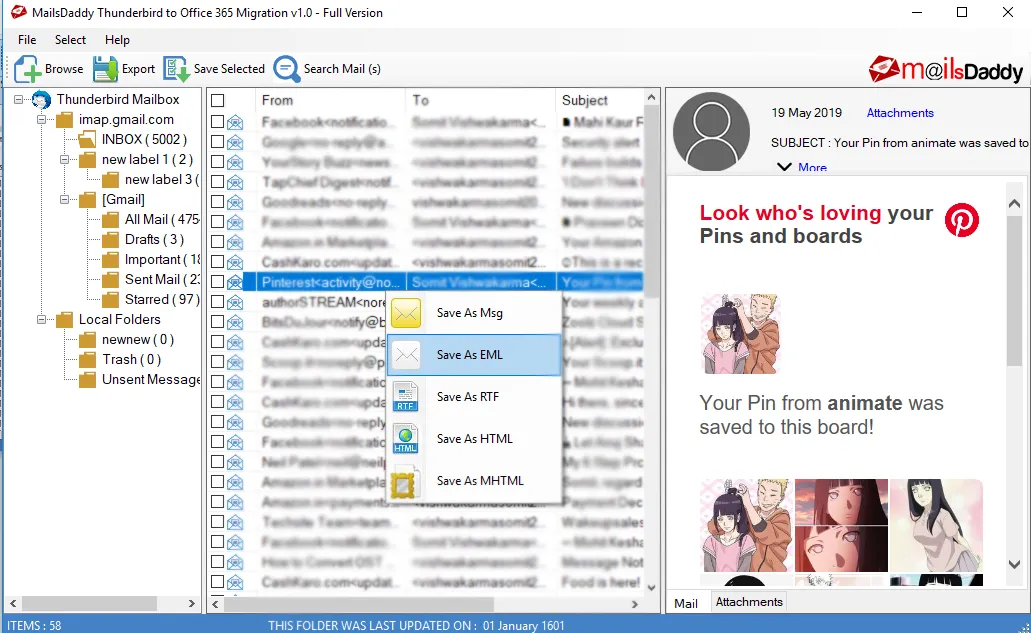Sort mails by the Subject column header
The height and width of the screenshot is (633, 1031).
pos(600,101)
